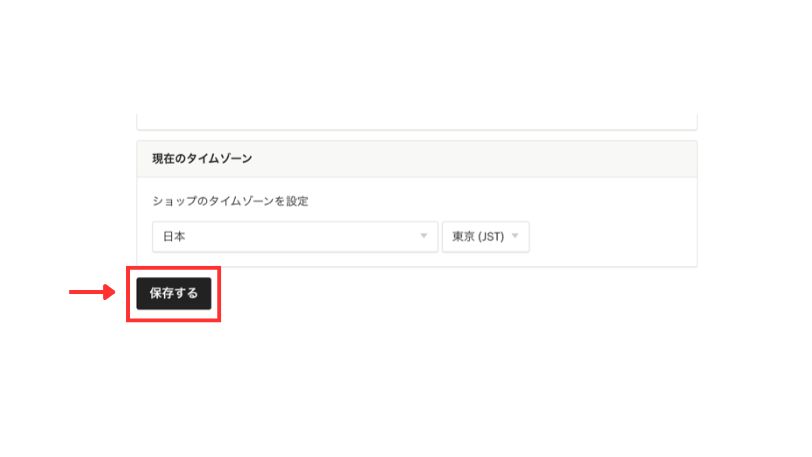Viewport: 812px width, 457px height.
Task: Click the small gray triangle in the wide combo box
Action: [424, 236]
